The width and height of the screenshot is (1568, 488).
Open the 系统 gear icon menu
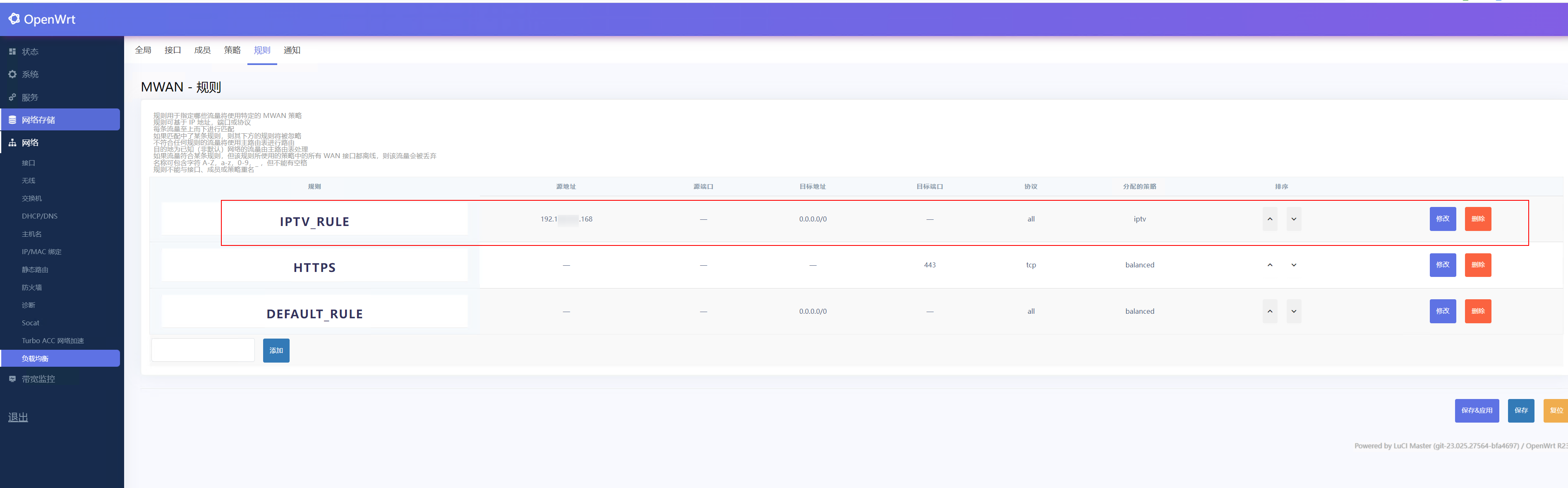click(x=12, y=75)
